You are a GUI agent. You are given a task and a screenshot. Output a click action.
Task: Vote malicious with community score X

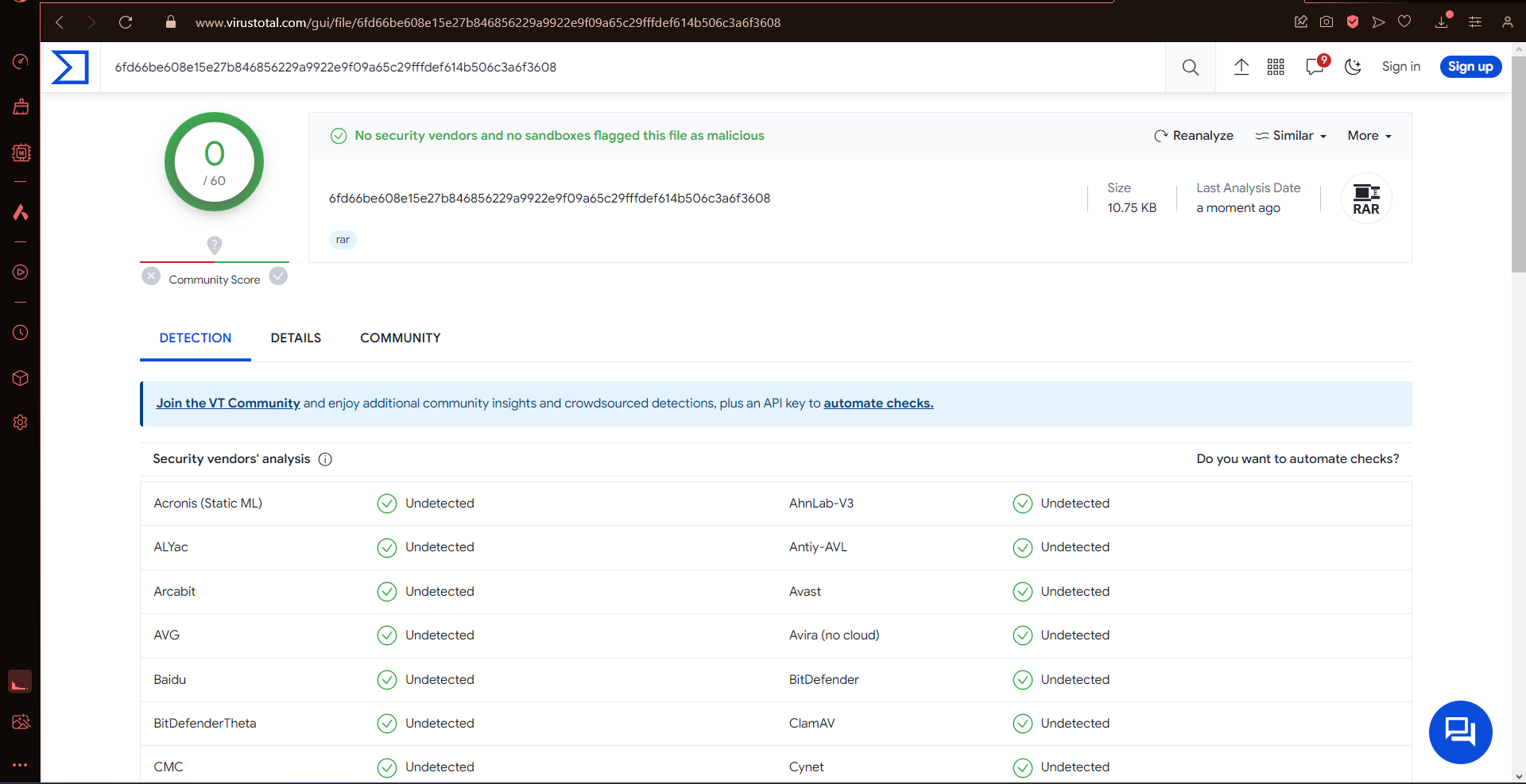[151, 276]
